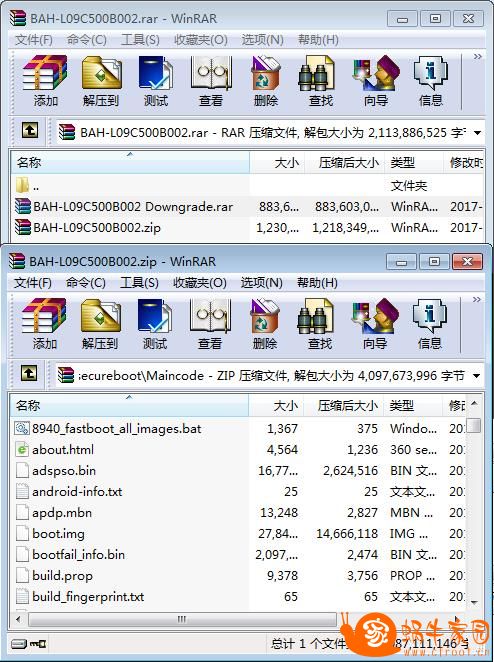
Task: Select BAH-L09C500B002.zip file in list
Action: [248, 228]
